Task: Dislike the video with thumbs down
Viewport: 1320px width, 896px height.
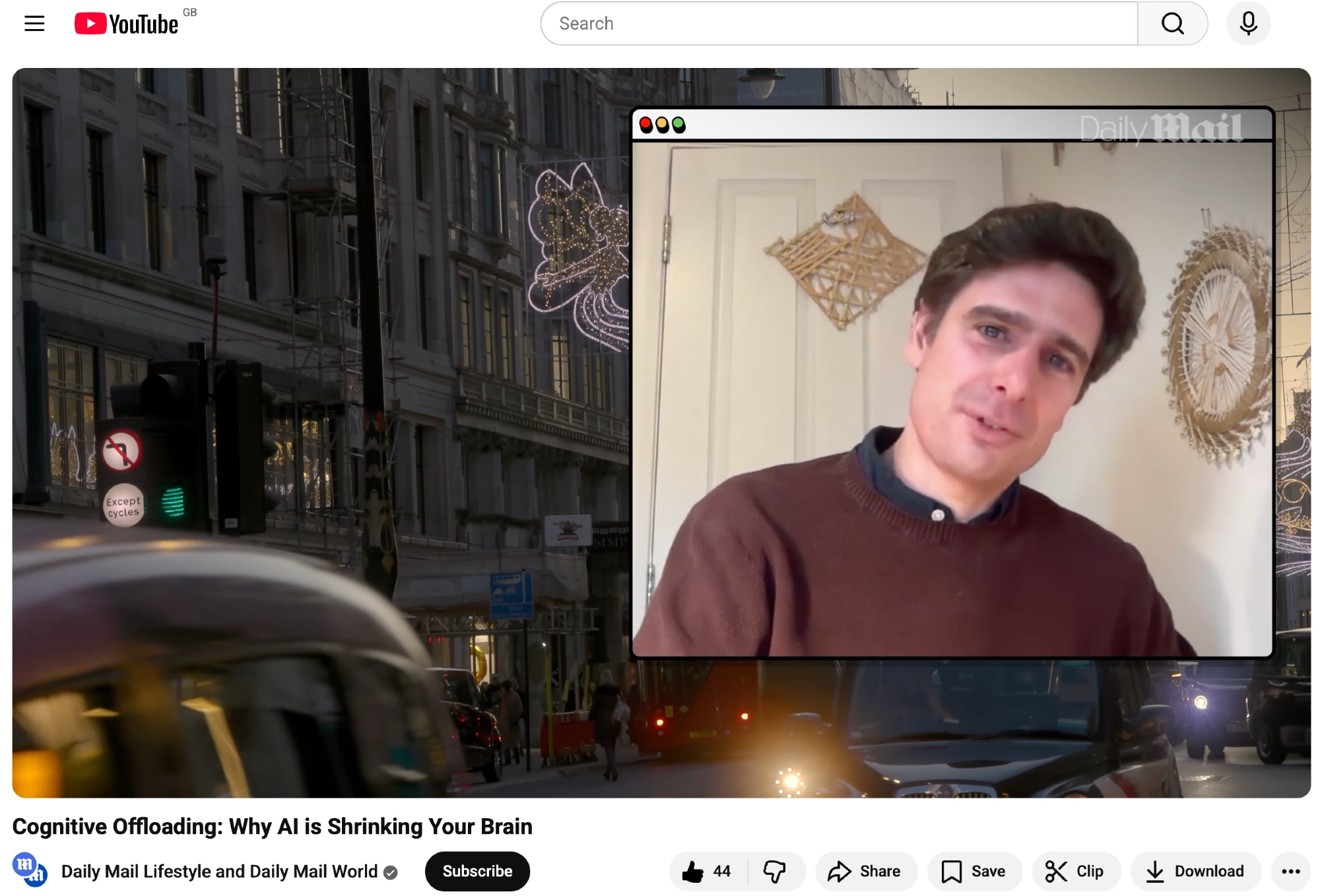Action: pyautogui.click(x=774, y=872)
